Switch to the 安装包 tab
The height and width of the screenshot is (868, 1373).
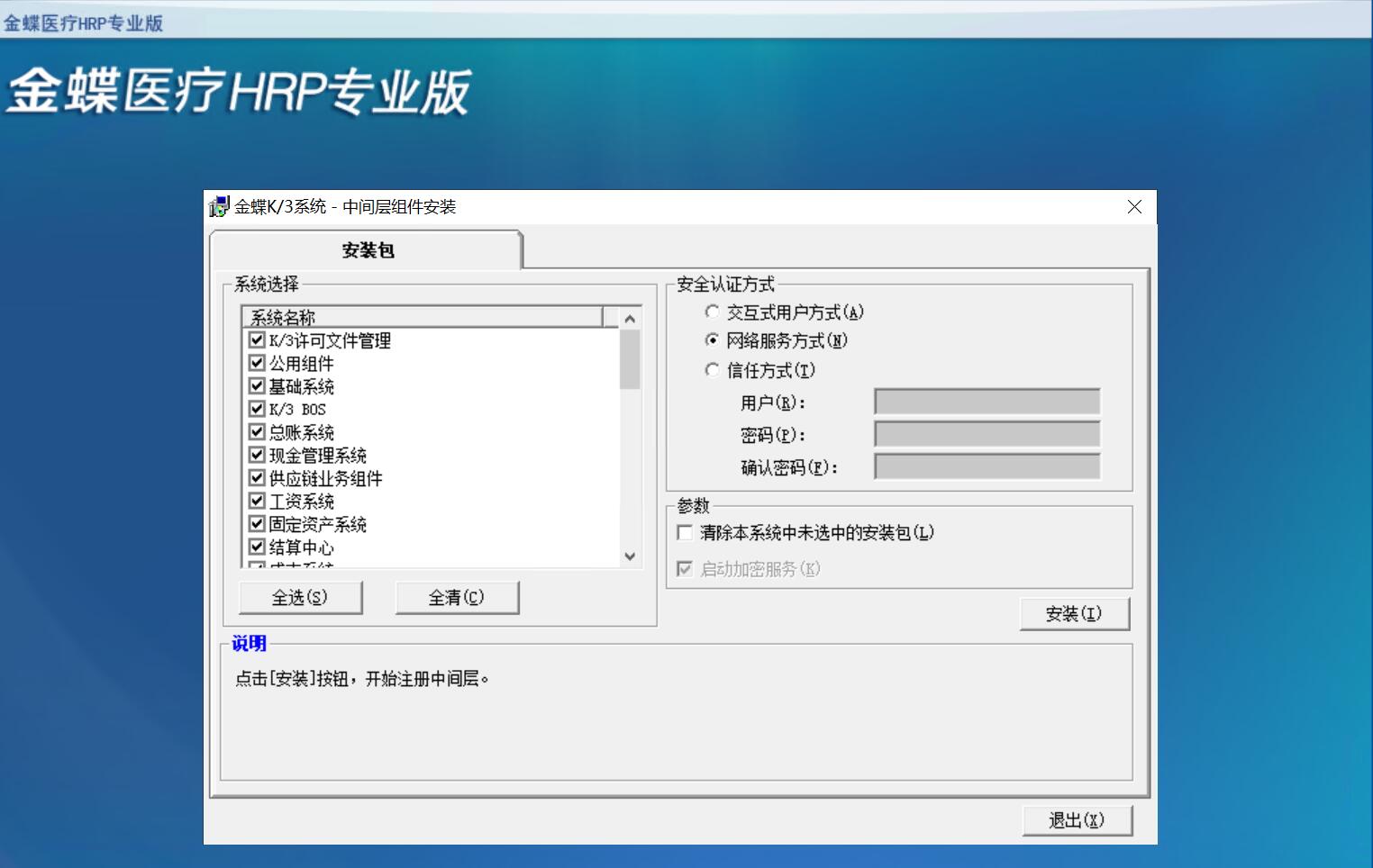pos(367,250)
